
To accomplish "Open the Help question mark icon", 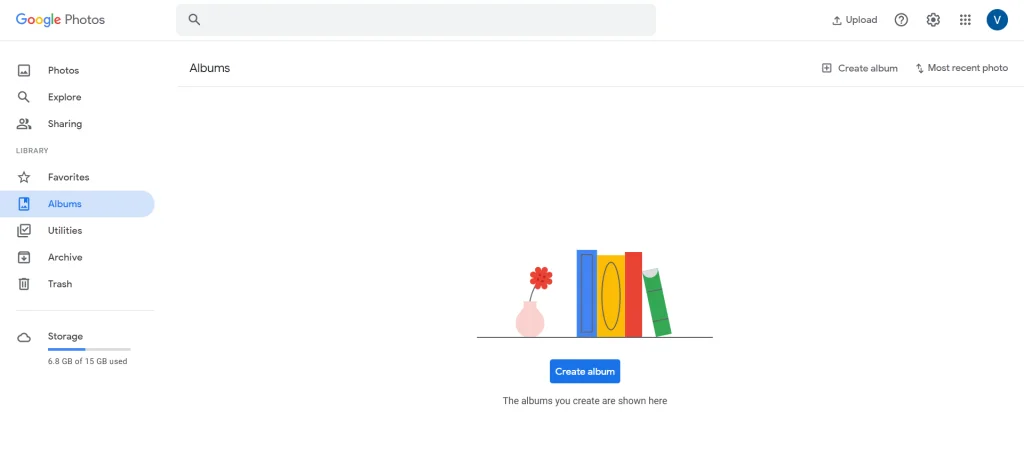I will click(901, 20).
